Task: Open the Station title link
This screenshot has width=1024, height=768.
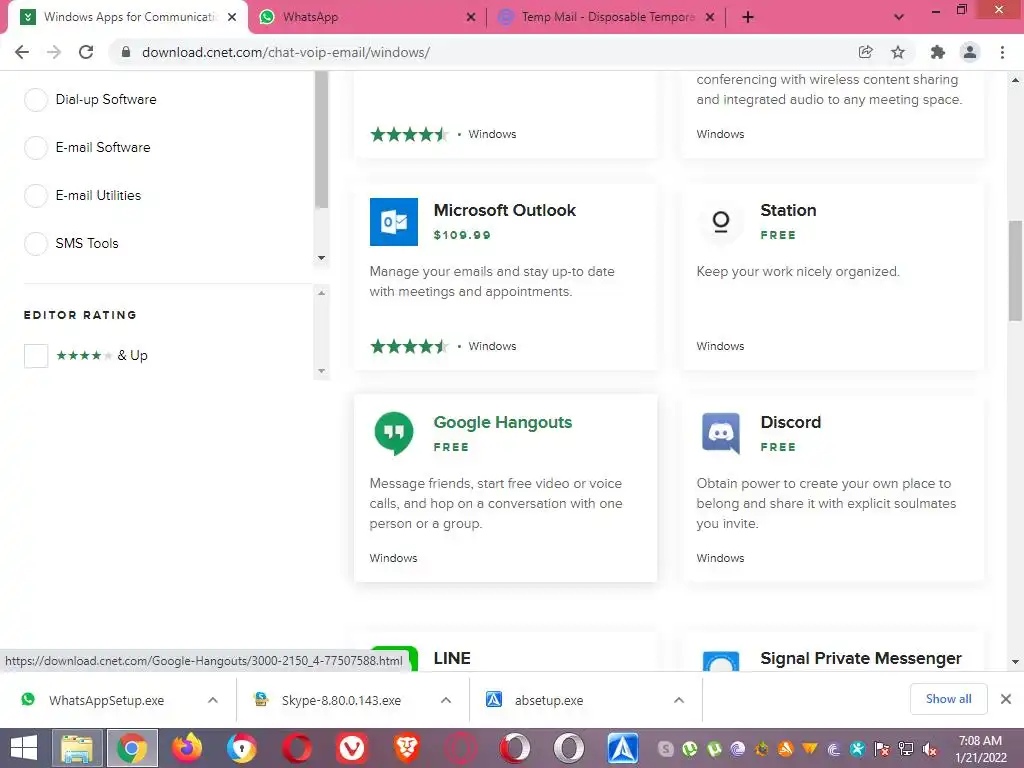Action: pyautogui.click(x=788, y=210)
